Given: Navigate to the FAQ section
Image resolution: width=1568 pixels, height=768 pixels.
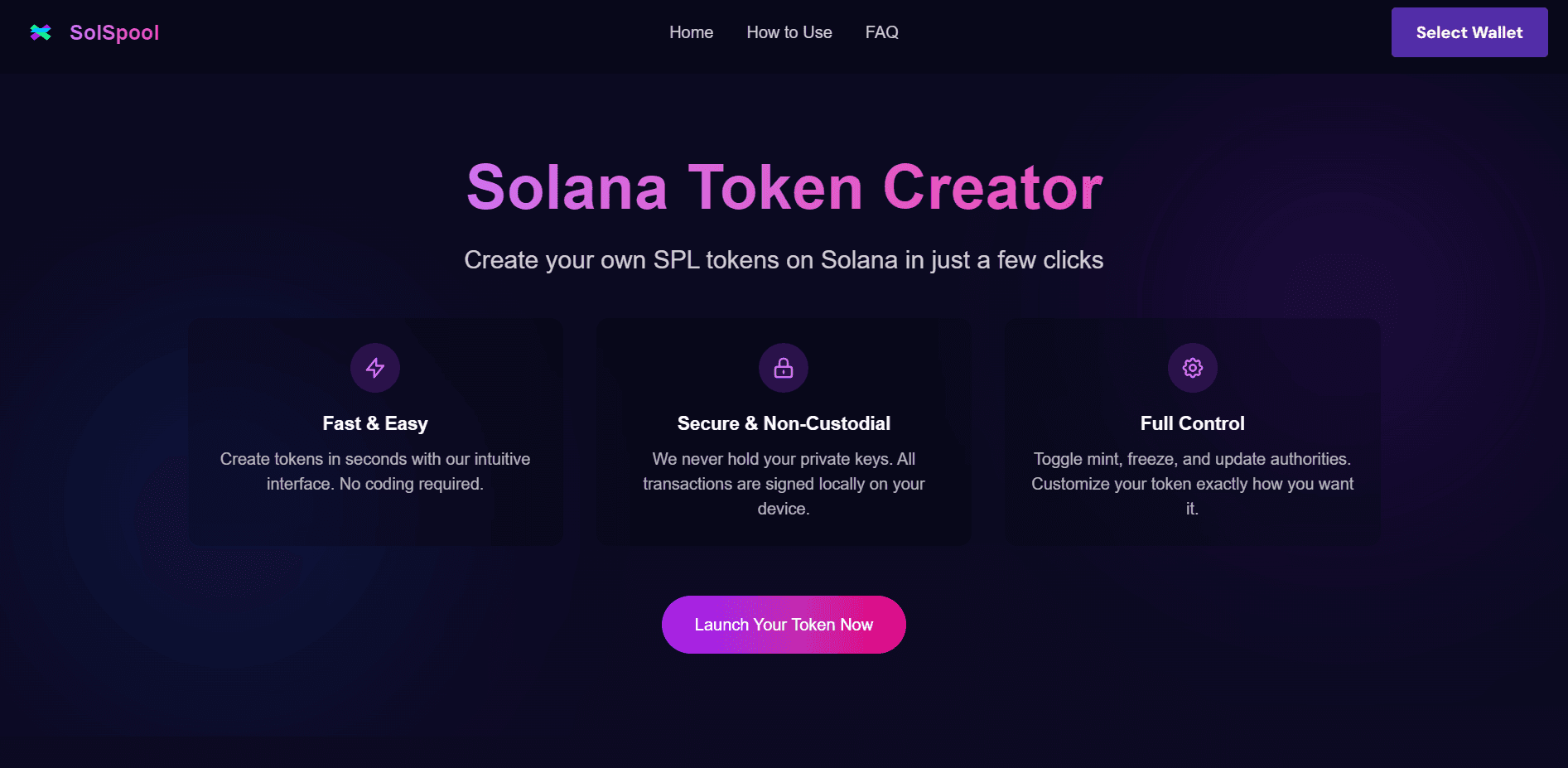Looking at the screenshot, I should (881, 32).
